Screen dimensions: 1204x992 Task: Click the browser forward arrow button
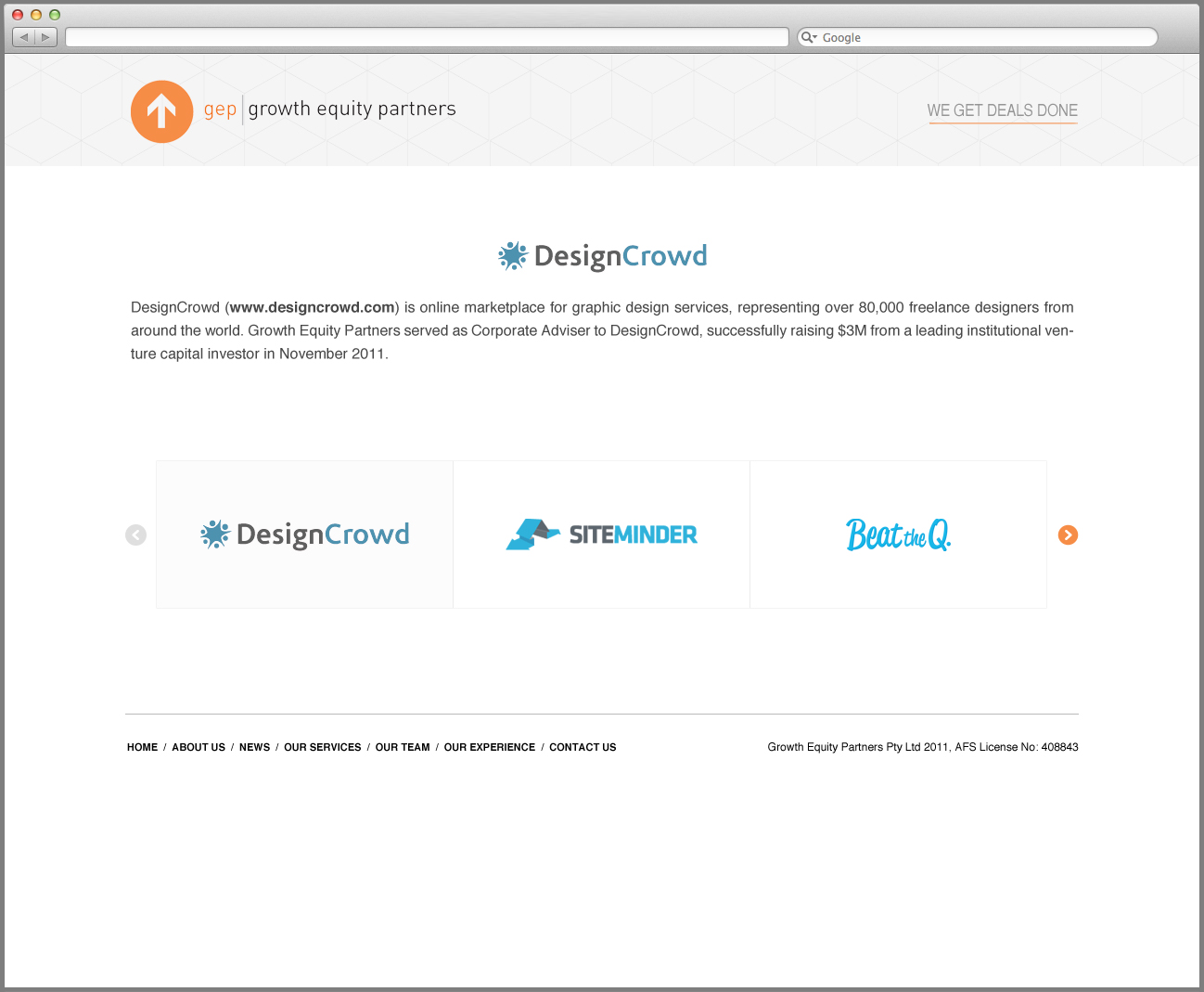coord(46,37)
